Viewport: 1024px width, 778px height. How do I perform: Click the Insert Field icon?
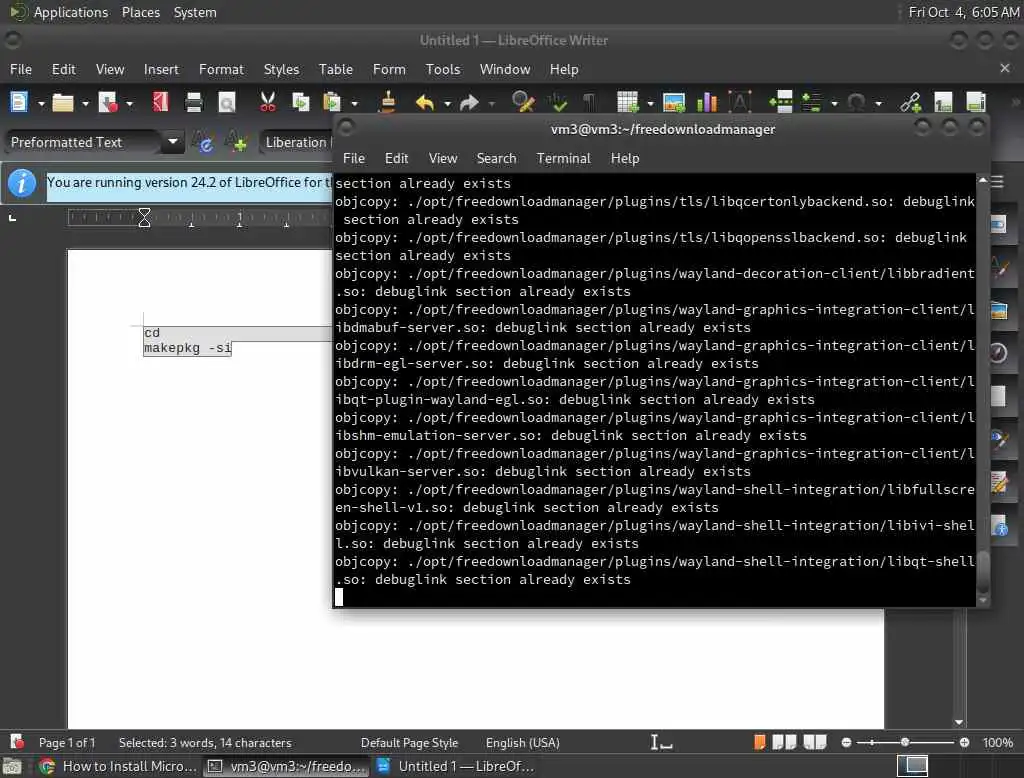(x=812, y=102)
